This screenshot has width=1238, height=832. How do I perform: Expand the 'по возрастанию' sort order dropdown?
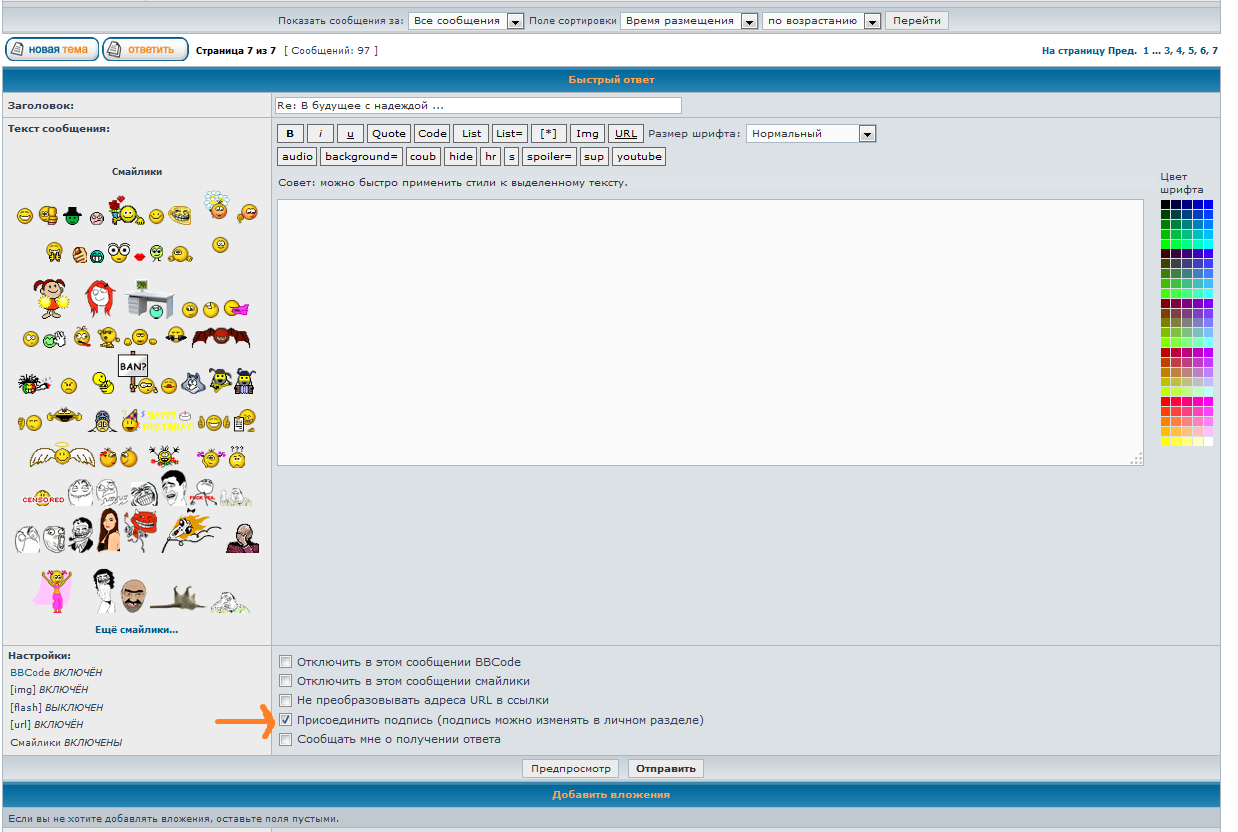[871, 21]
